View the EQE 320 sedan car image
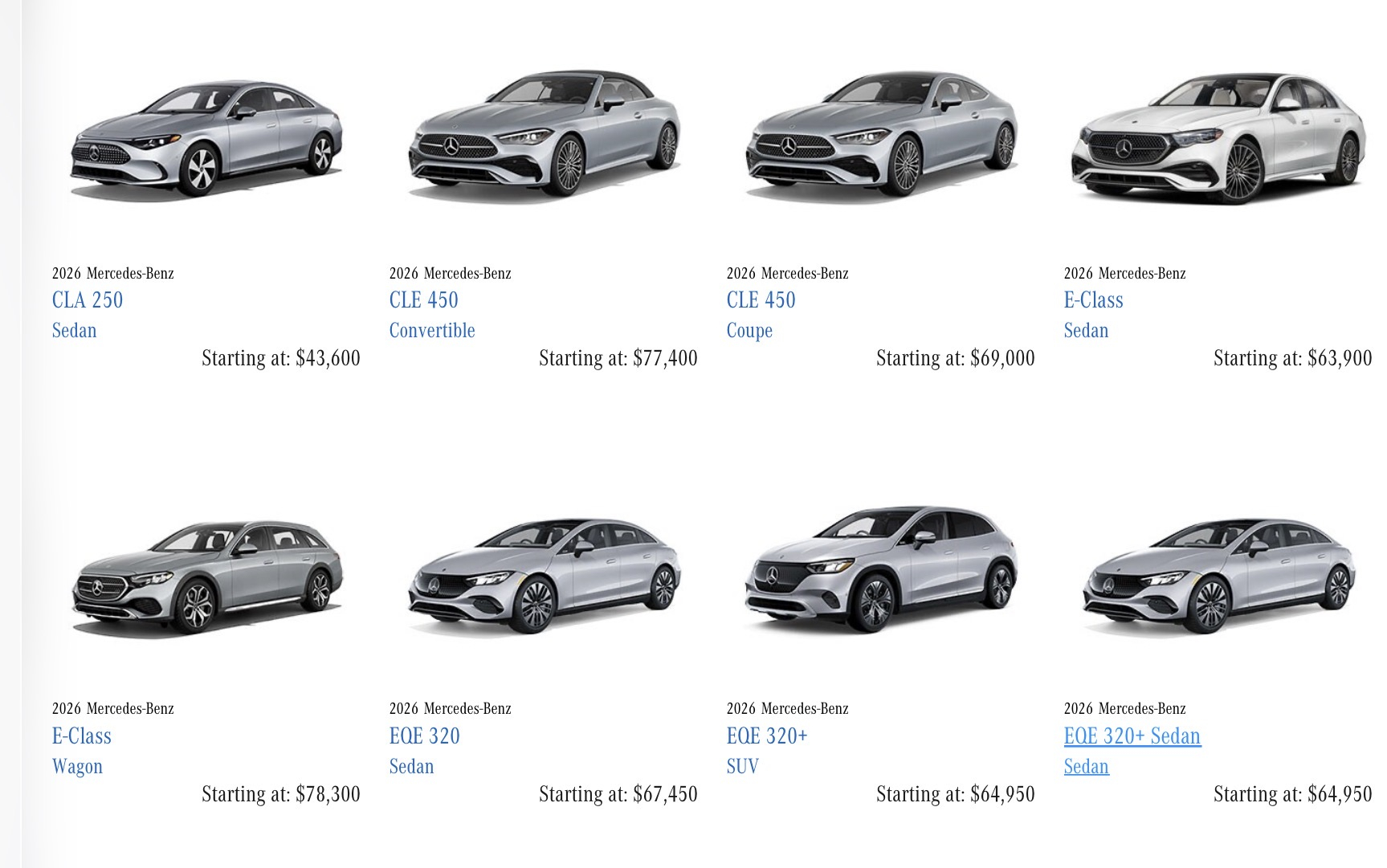Viewport: 1387px width, 868px height. point(544,576)
